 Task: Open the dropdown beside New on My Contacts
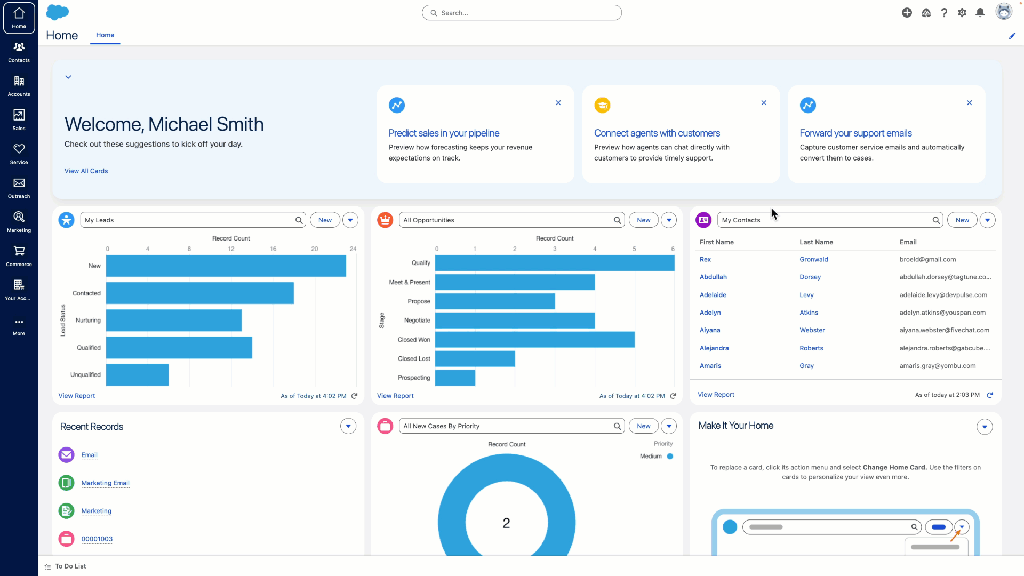tap(987, 219)
